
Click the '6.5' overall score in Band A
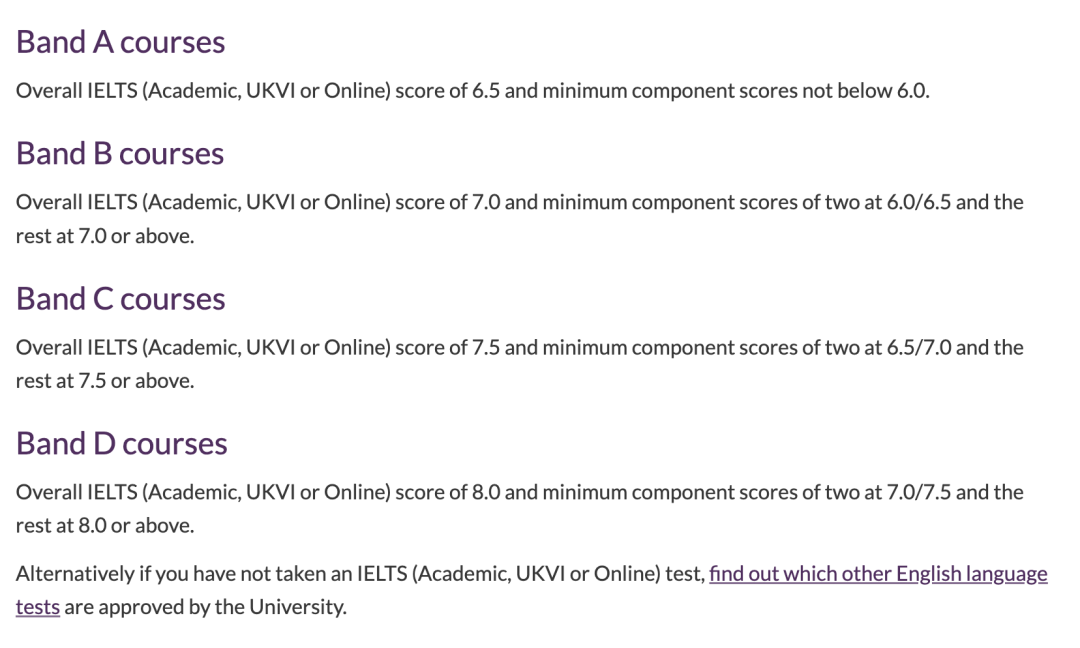pyautogui.click(x=486, y=91)
